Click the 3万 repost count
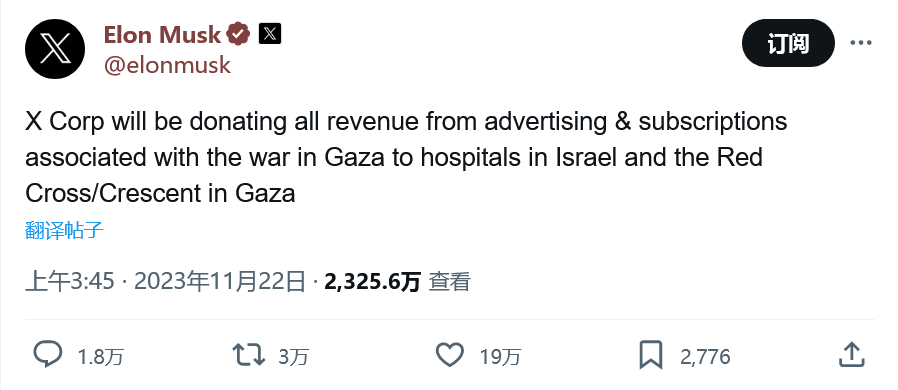Viewport: 898px width, 390px height. pos(294,357)
